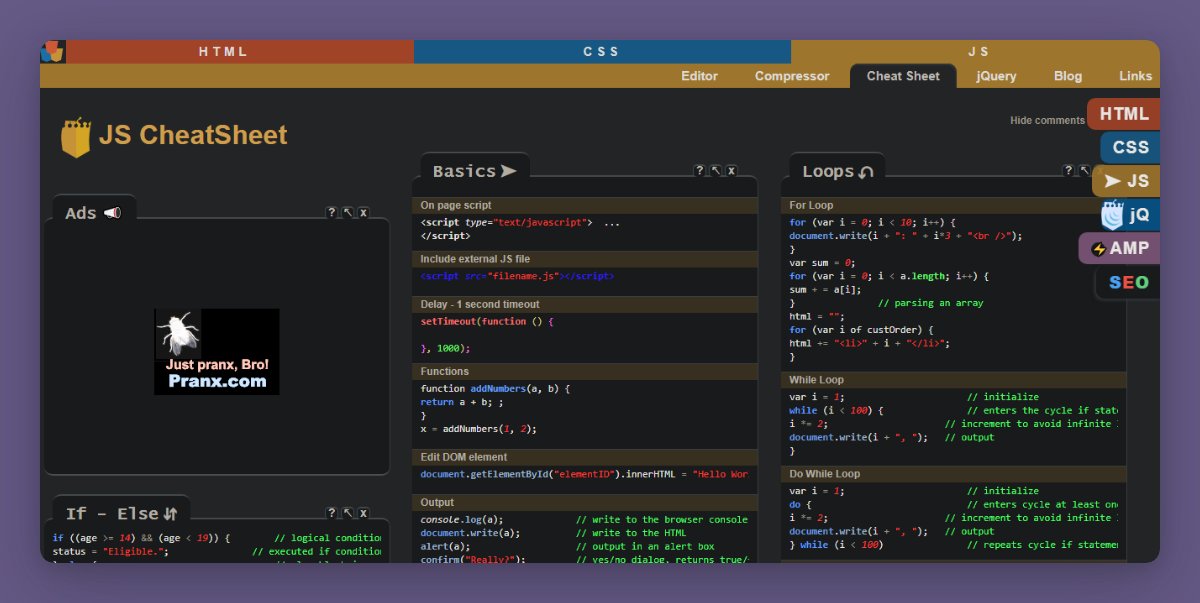Click the diagonal arrow icon on the Ads panel
Screen dimensions: 1200x603
(x=348, y=212)
